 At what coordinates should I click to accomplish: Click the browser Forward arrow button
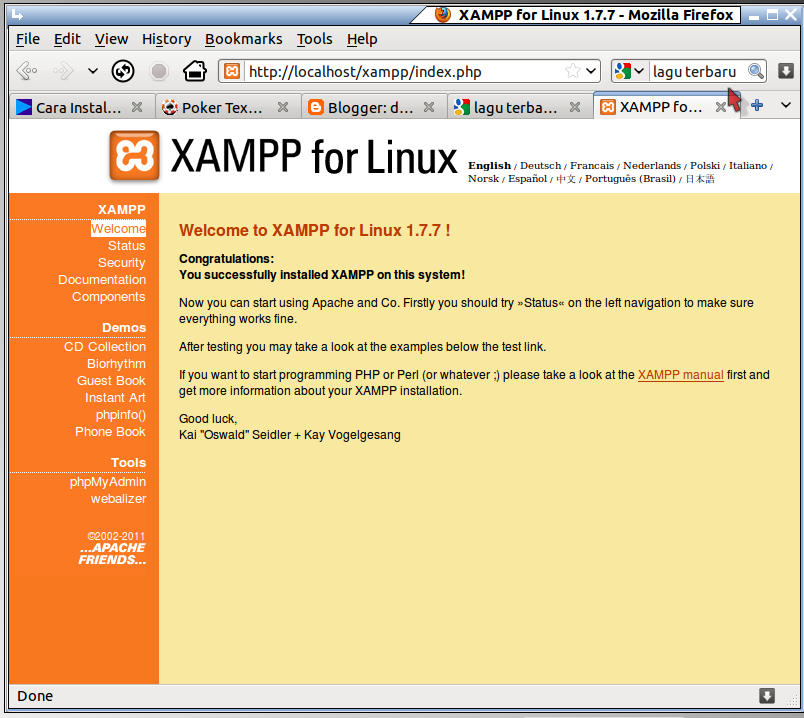pyautogui.click(x=63, y=71)
